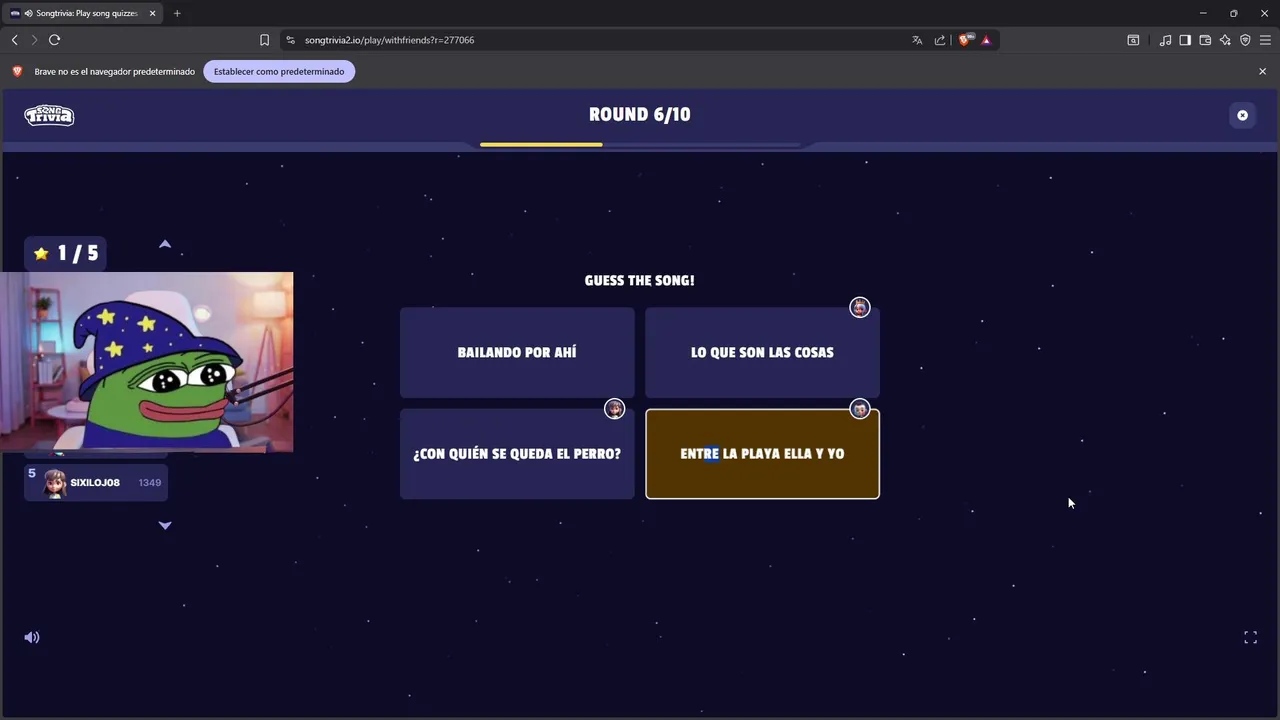Screen dimensions: 1280x720
Task: Open Brave VPN shield icon
Action: click(1245, 40)
